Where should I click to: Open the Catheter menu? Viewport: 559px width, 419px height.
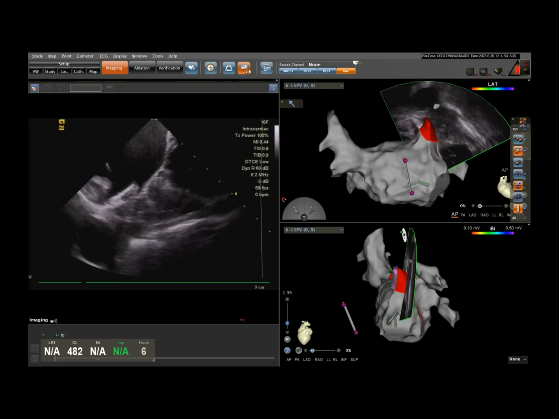coord(85,56)
